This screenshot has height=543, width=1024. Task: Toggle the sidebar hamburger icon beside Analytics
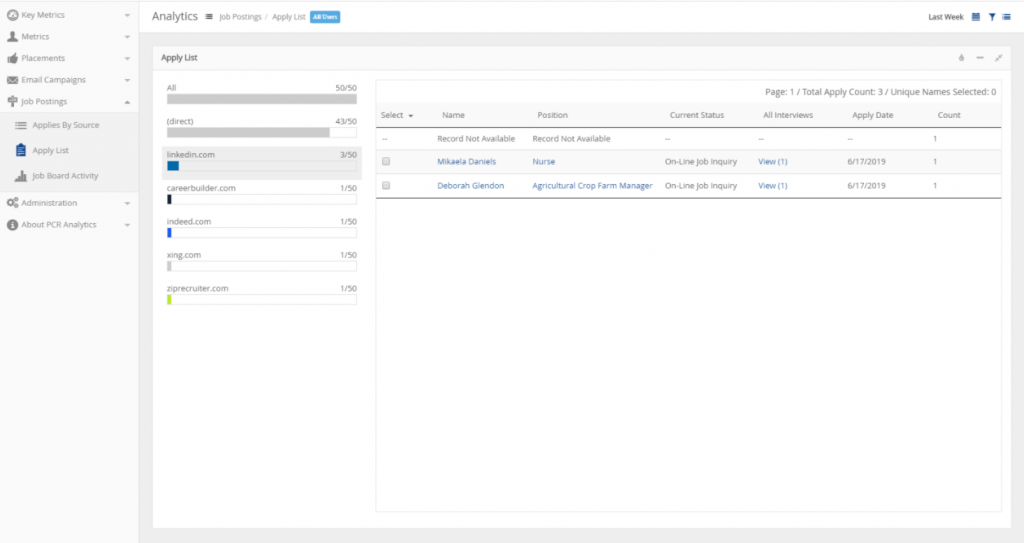(209, 16)
